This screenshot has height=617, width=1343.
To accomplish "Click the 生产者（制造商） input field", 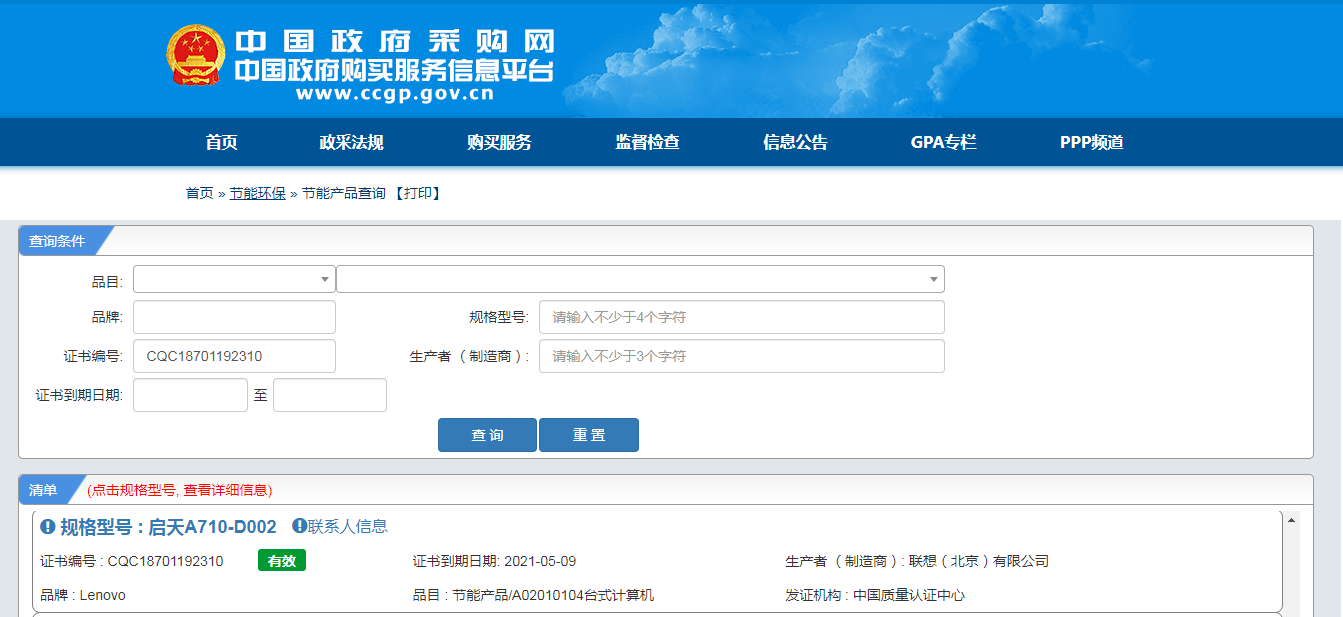I will click(742, 356).
